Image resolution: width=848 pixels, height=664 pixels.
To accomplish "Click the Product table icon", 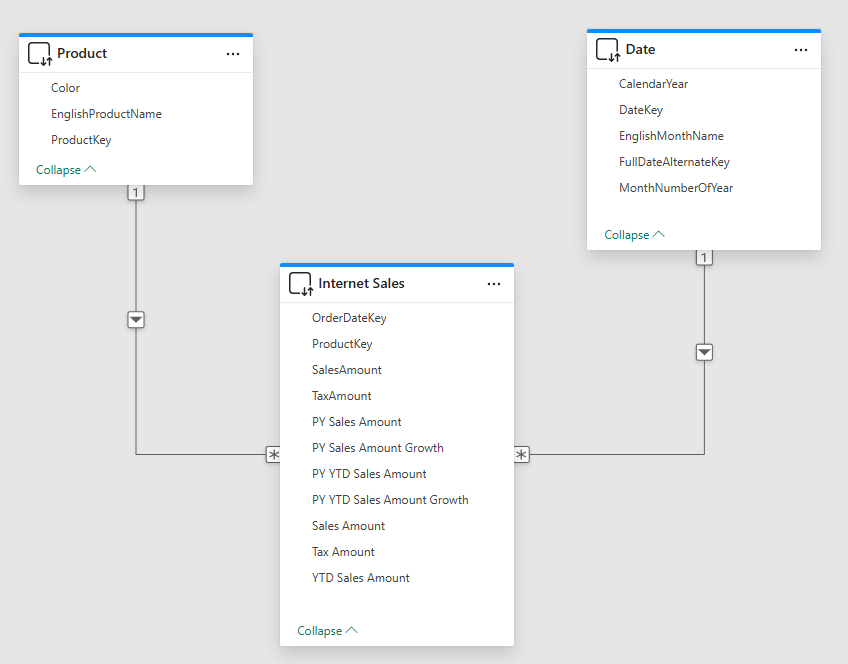I will click(39, 54).
